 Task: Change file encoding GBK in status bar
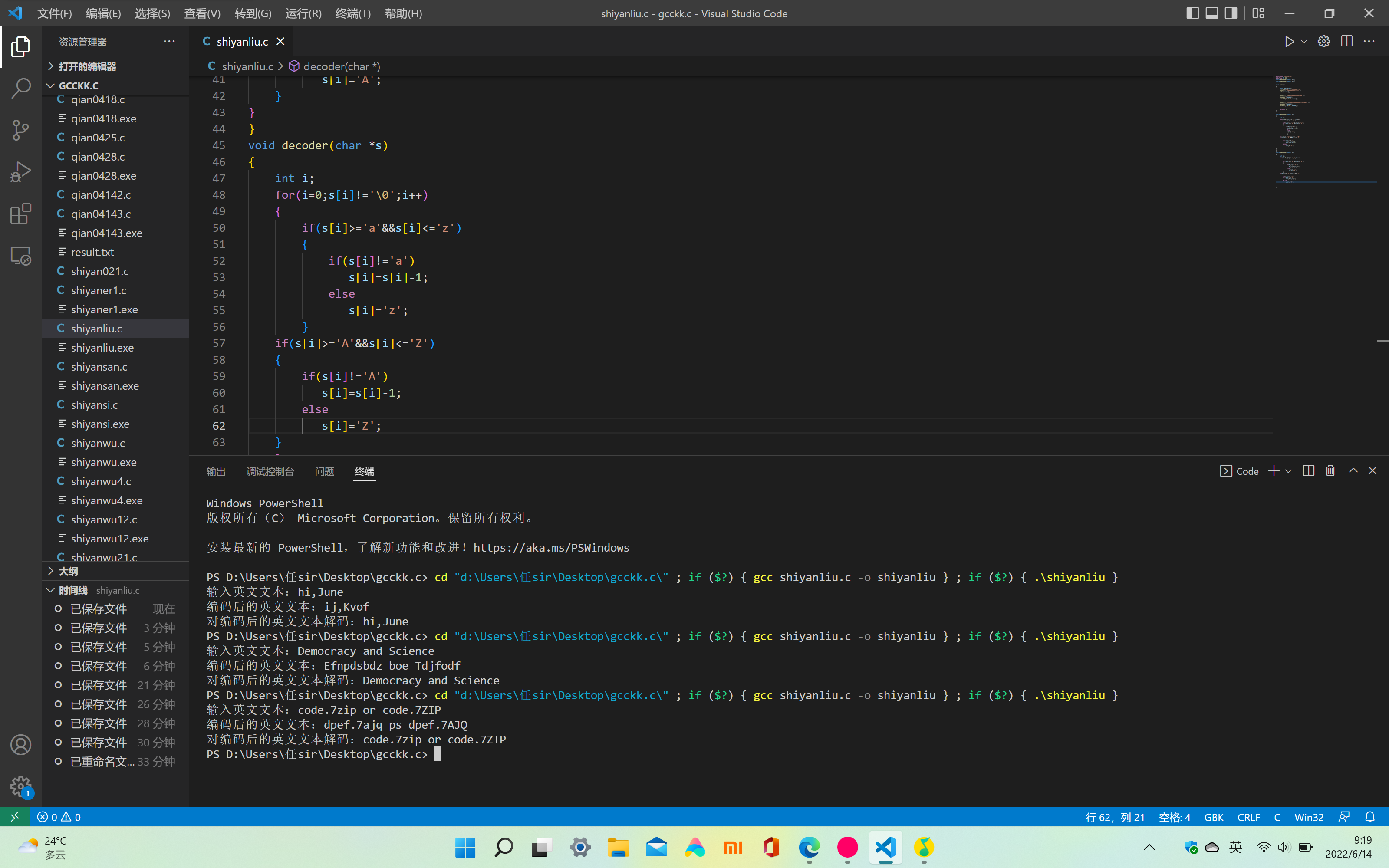pos(1214,817)
